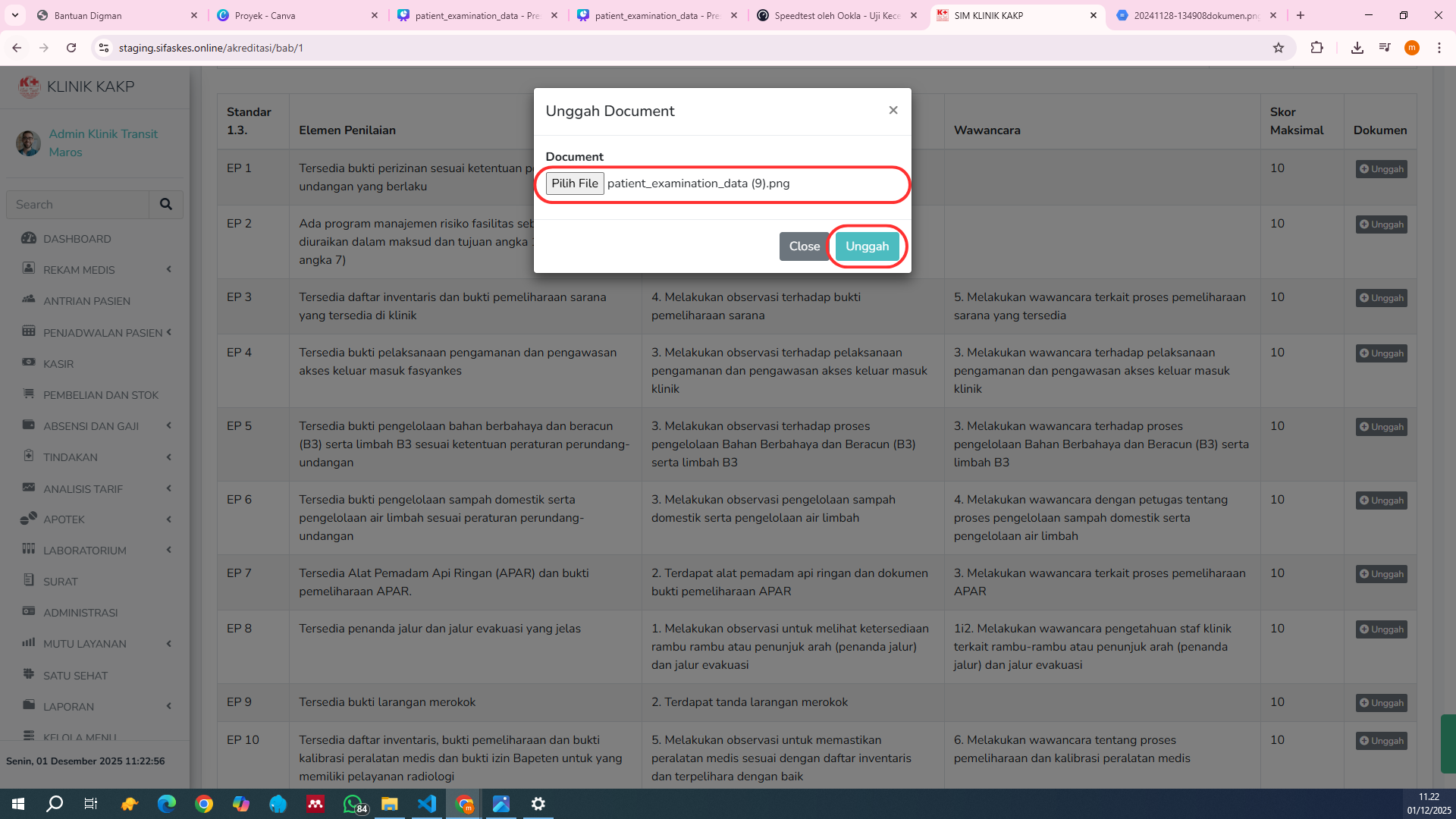Click Pilih File to choose a document
Viewport: 1456px width, 819px height.
[574, 184]
